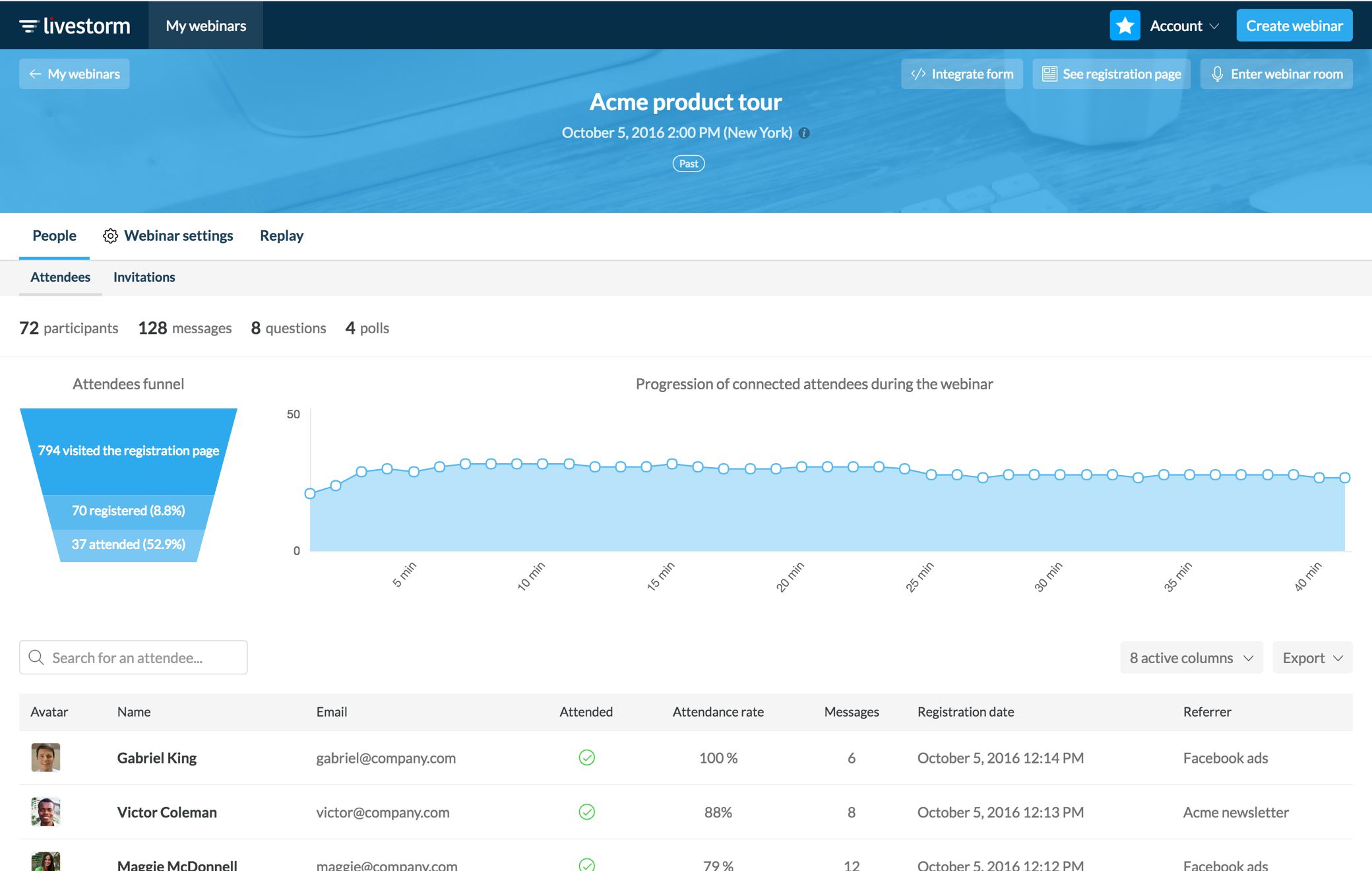This screenshot has width=1372, height=871.
Task: Open the Integrate form tool
Action: [x=962, y=73]
